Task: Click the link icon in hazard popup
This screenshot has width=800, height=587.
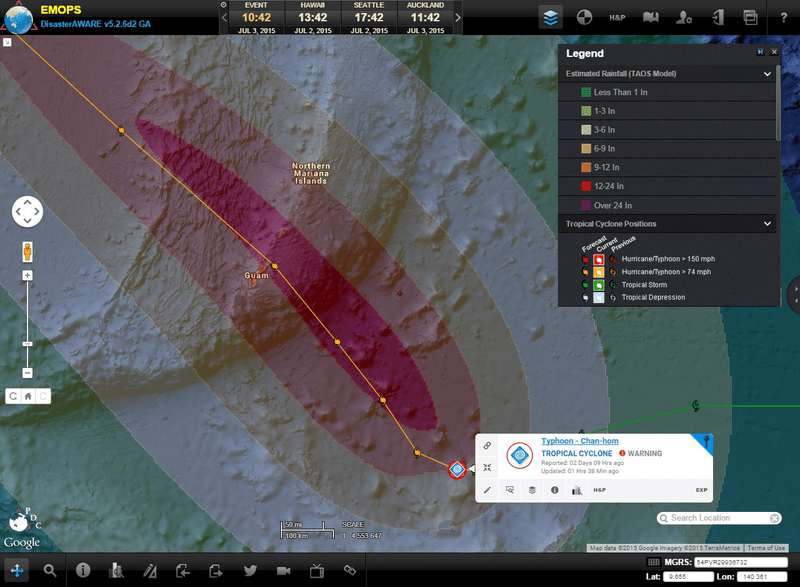Action: click(487, 445)
